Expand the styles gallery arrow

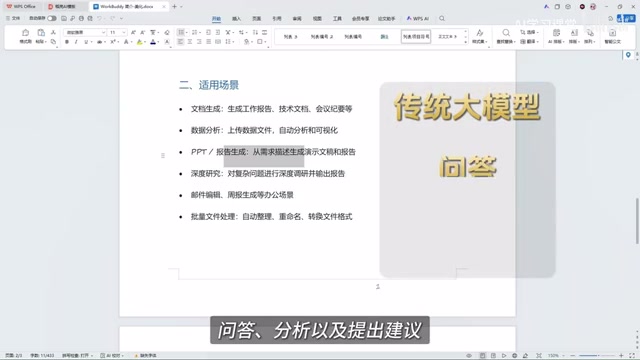click(x=466, y=42)
